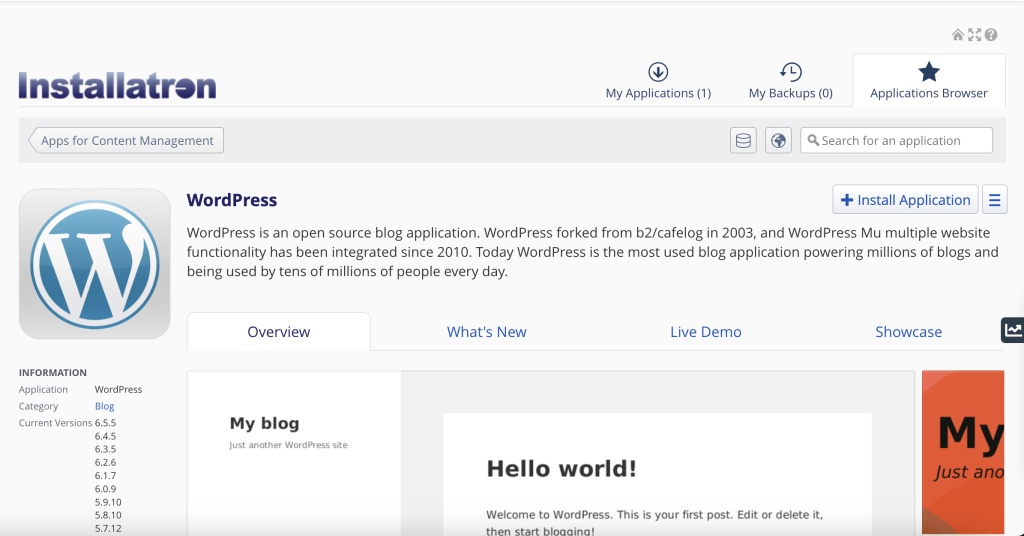Click the version 6.4.5 entry
Image resolution: width=1024 pixels, height=536 pixels.
(x=105, y=436)
